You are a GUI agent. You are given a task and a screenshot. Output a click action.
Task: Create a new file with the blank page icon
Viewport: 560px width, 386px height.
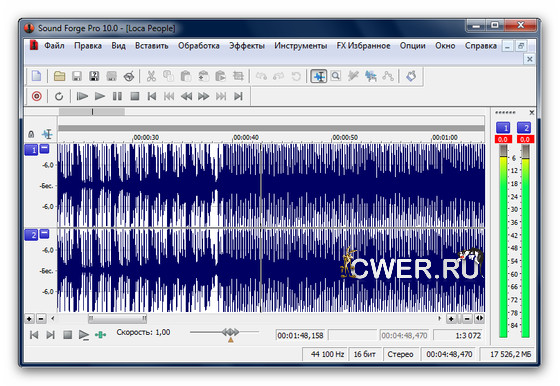click(36, 76)
